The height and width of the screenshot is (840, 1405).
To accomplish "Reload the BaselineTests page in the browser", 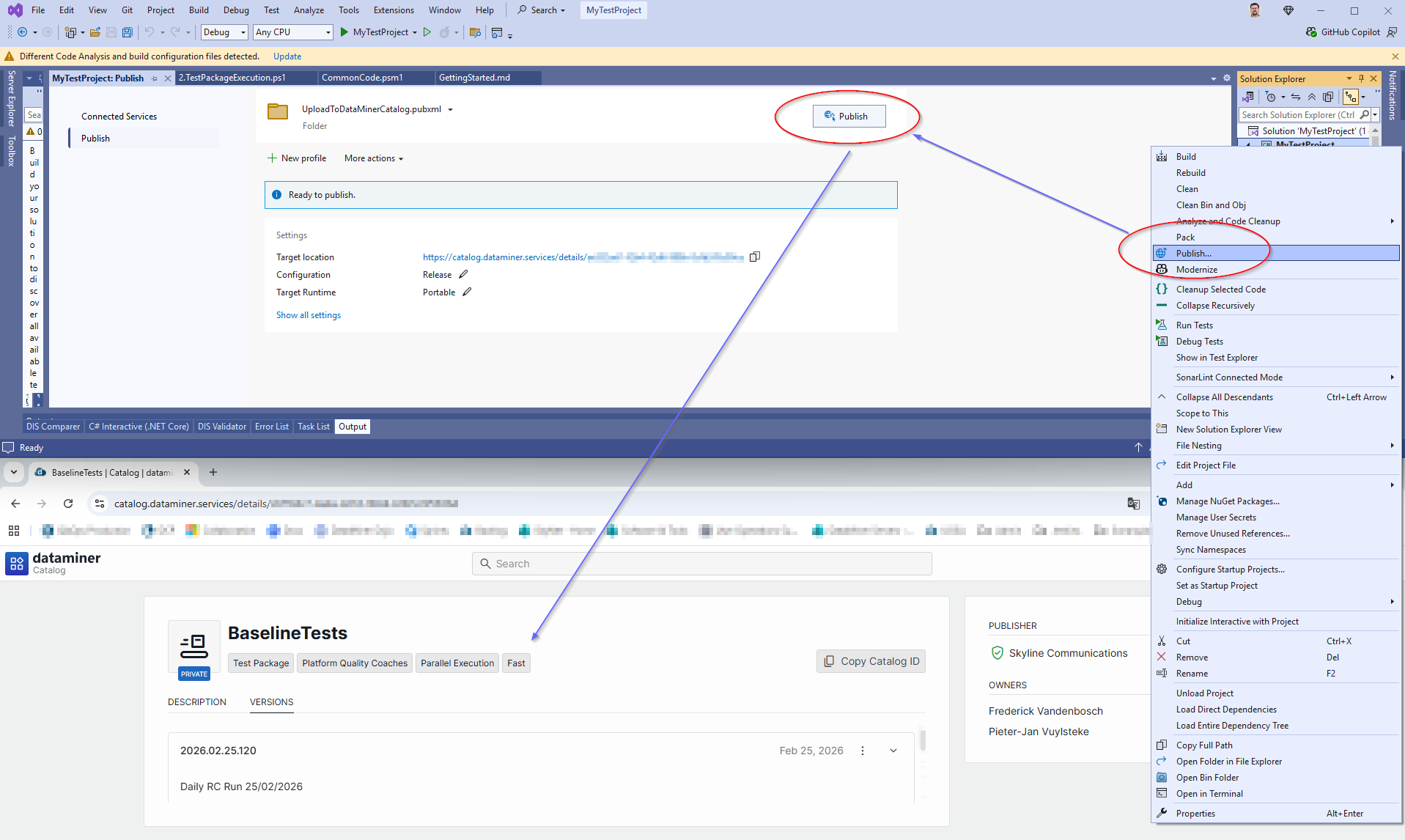I will (x=68, y=504).
